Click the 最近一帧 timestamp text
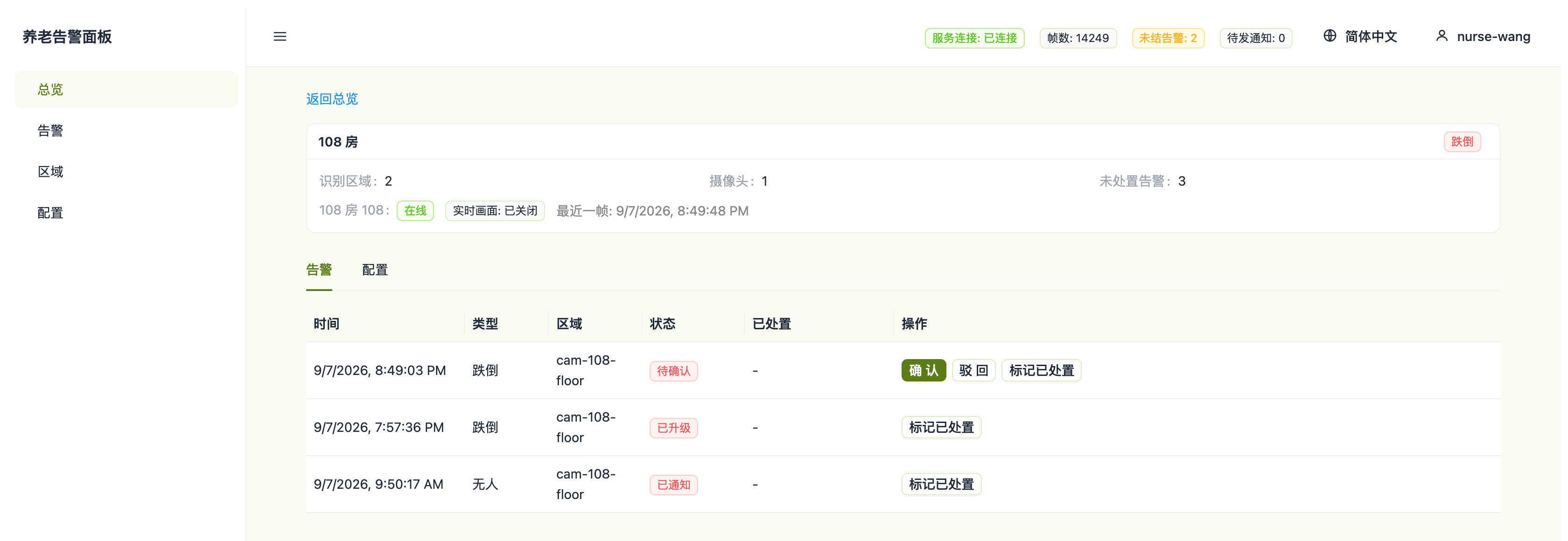The width and height of the screenshot is (1568, 541). [652, 210]
